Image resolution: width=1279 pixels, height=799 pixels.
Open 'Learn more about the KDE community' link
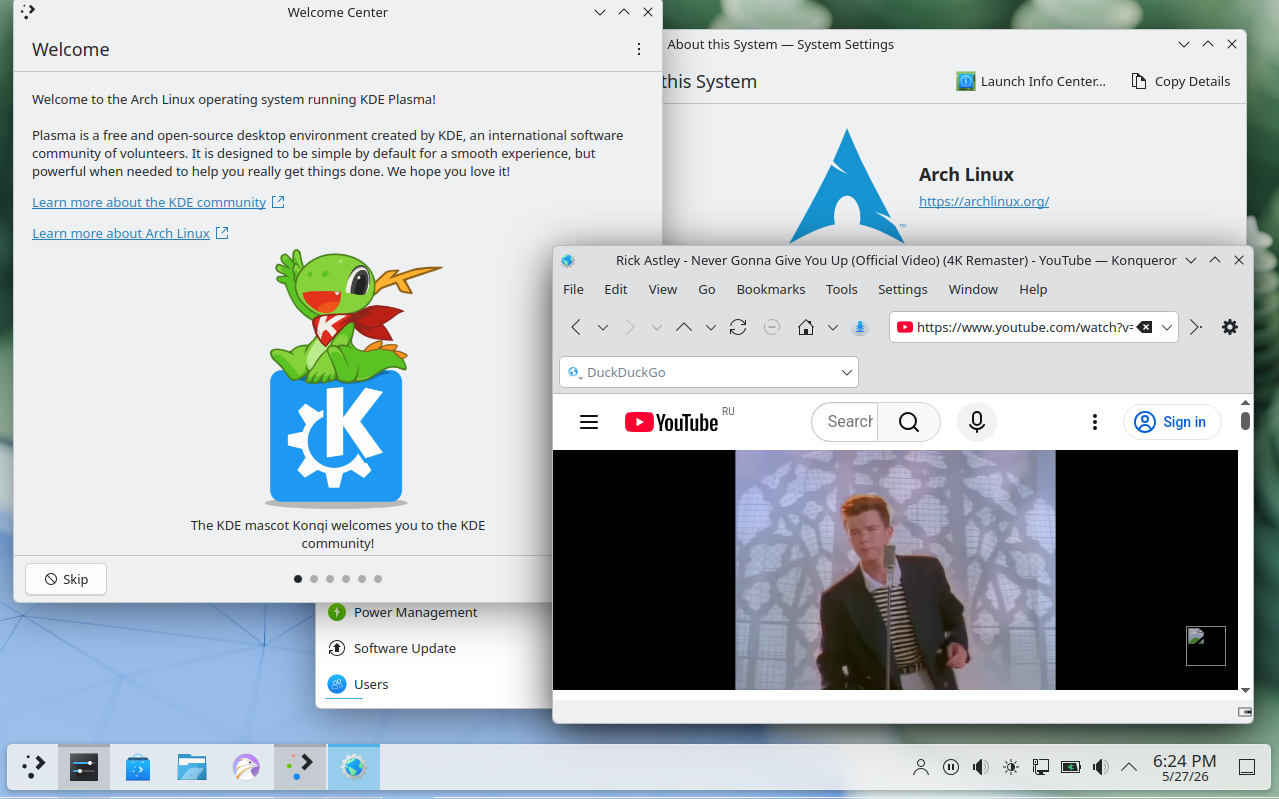(x=149, y=202)
